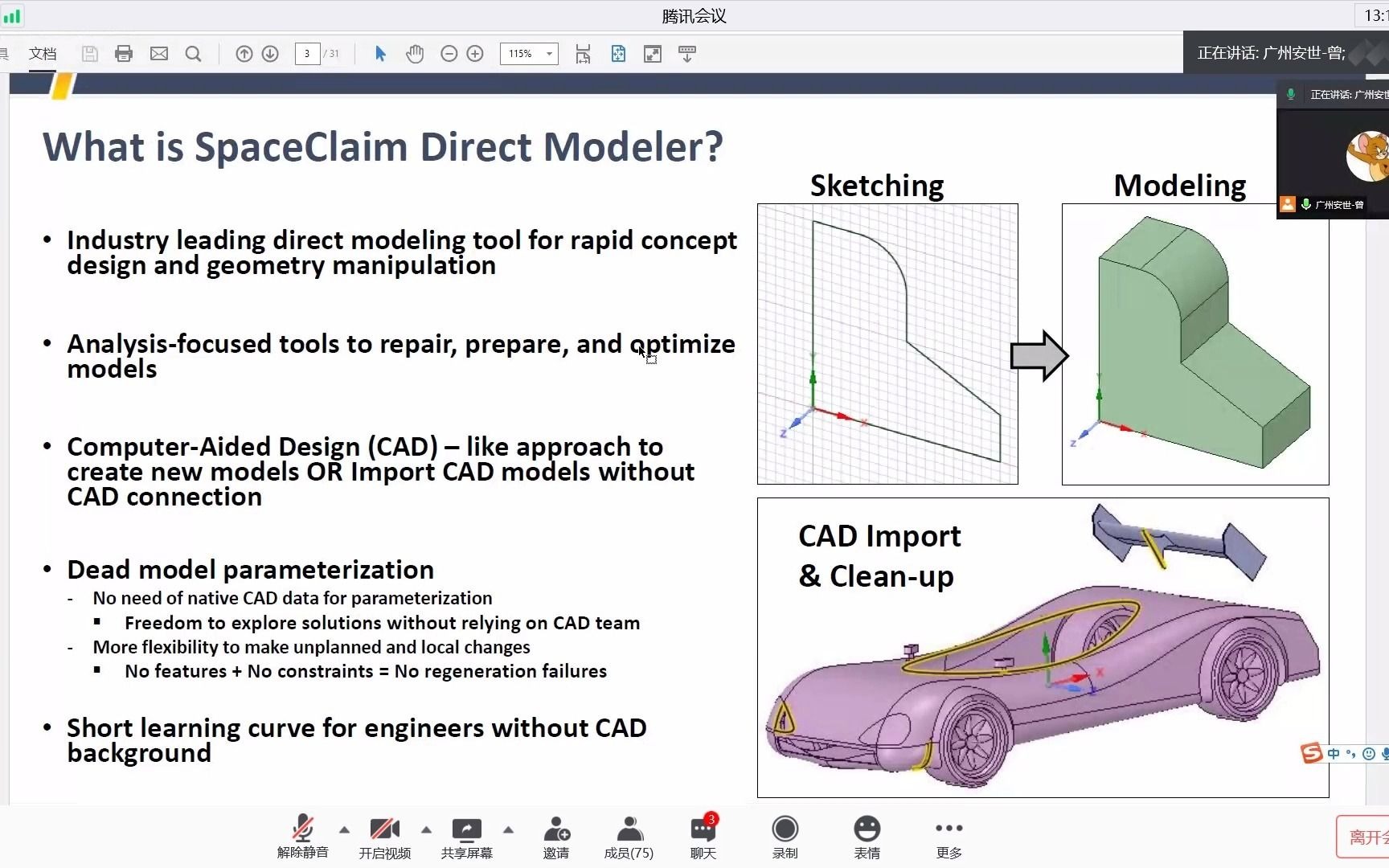This screenshot has width=1389, height=868.
Task: Click the fullscreen view icon in the toolbar
Action: point(653,54)
